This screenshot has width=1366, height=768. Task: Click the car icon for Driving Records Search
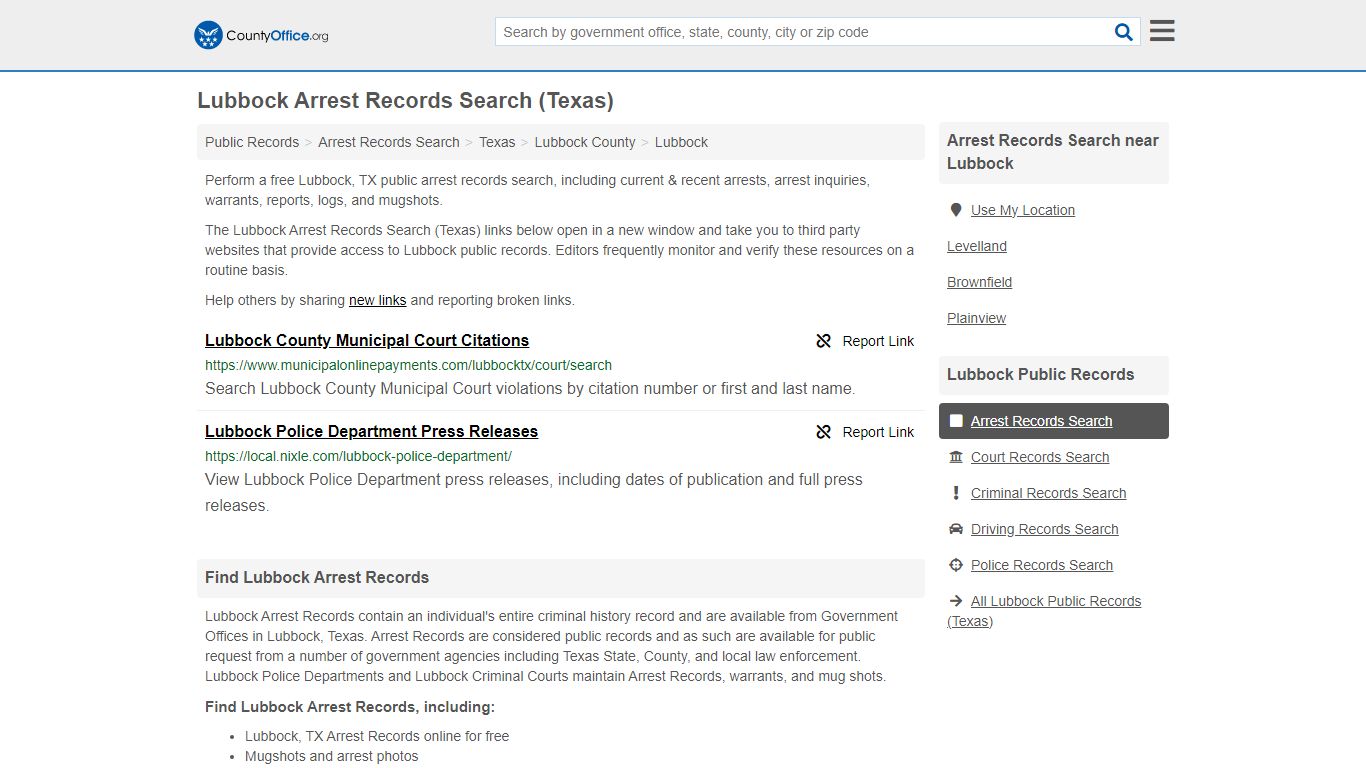pos(956,528)
